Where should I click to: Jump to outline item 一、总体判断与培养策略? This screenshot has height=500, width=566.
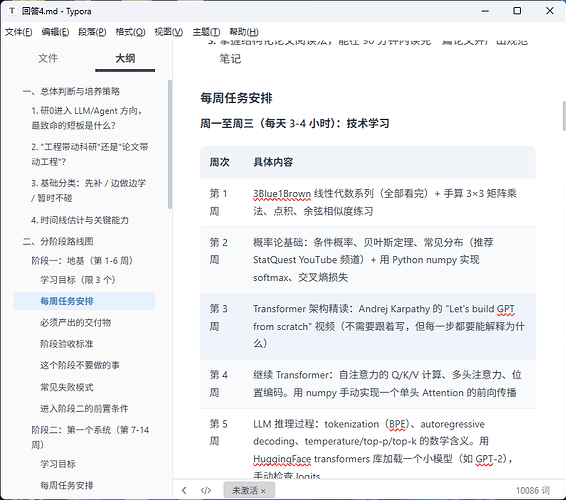tap(71, 91)
